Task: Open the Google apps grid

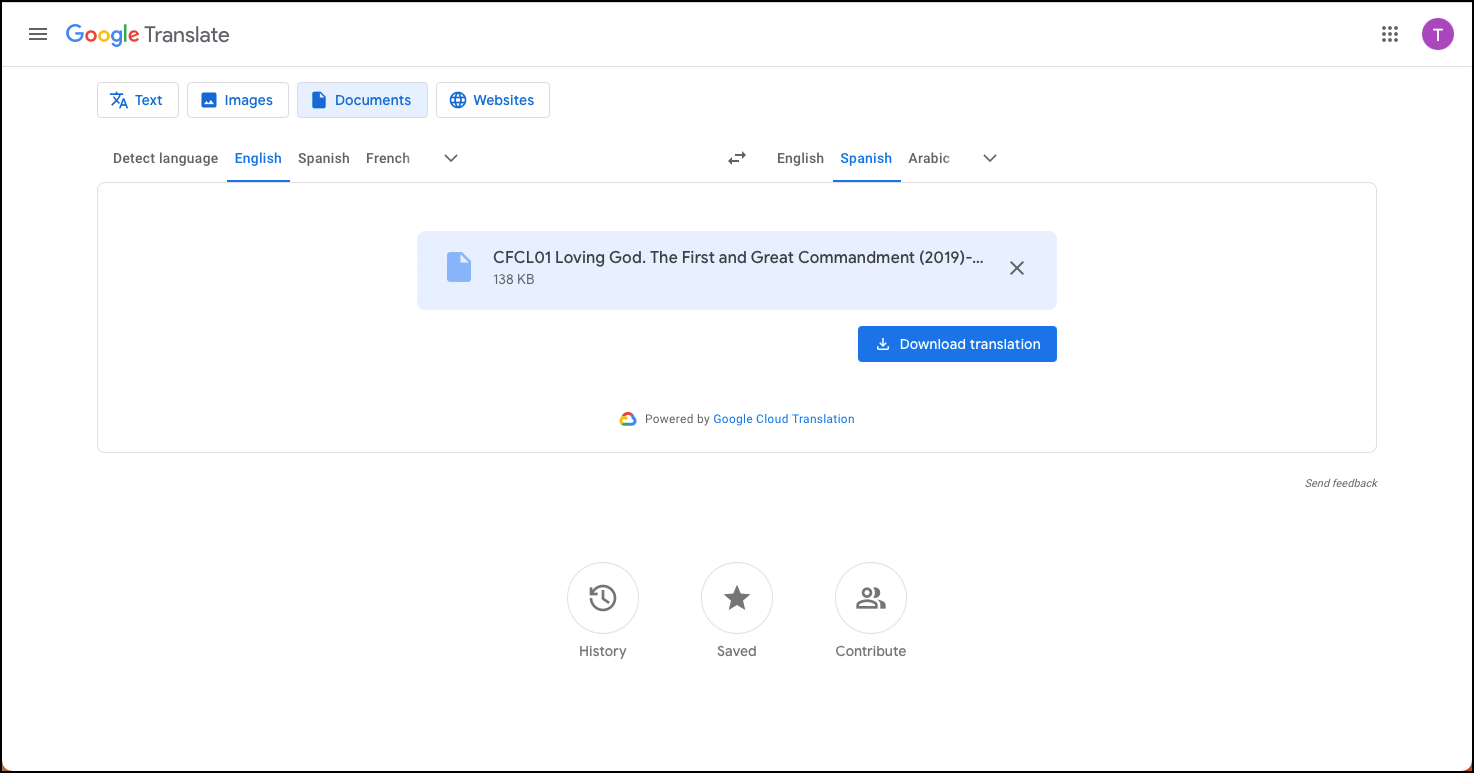Action: (x=1390, y=34)
